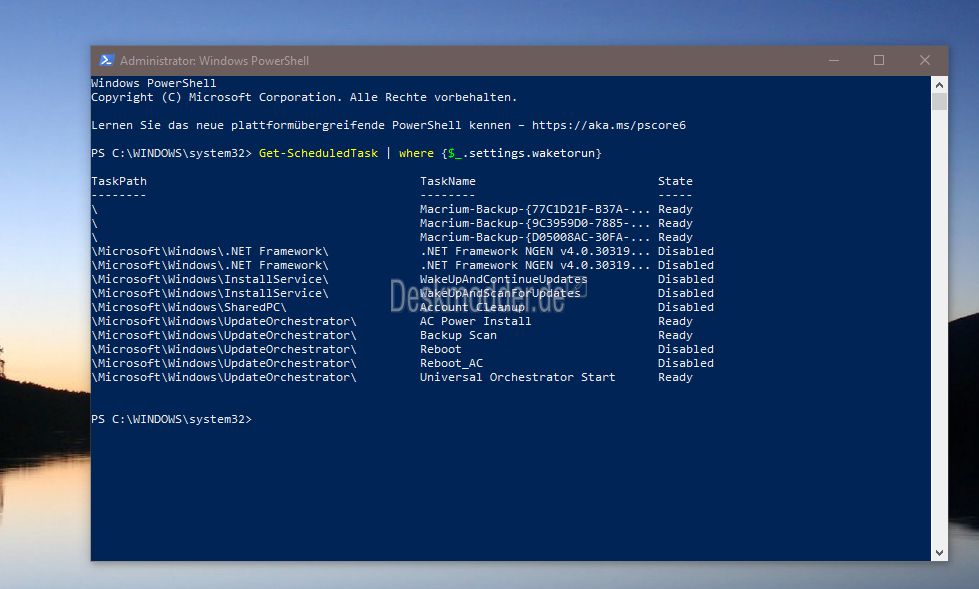Close the Administrator PowerShell window
979x589 pixels.
click(x=925, y=60)
